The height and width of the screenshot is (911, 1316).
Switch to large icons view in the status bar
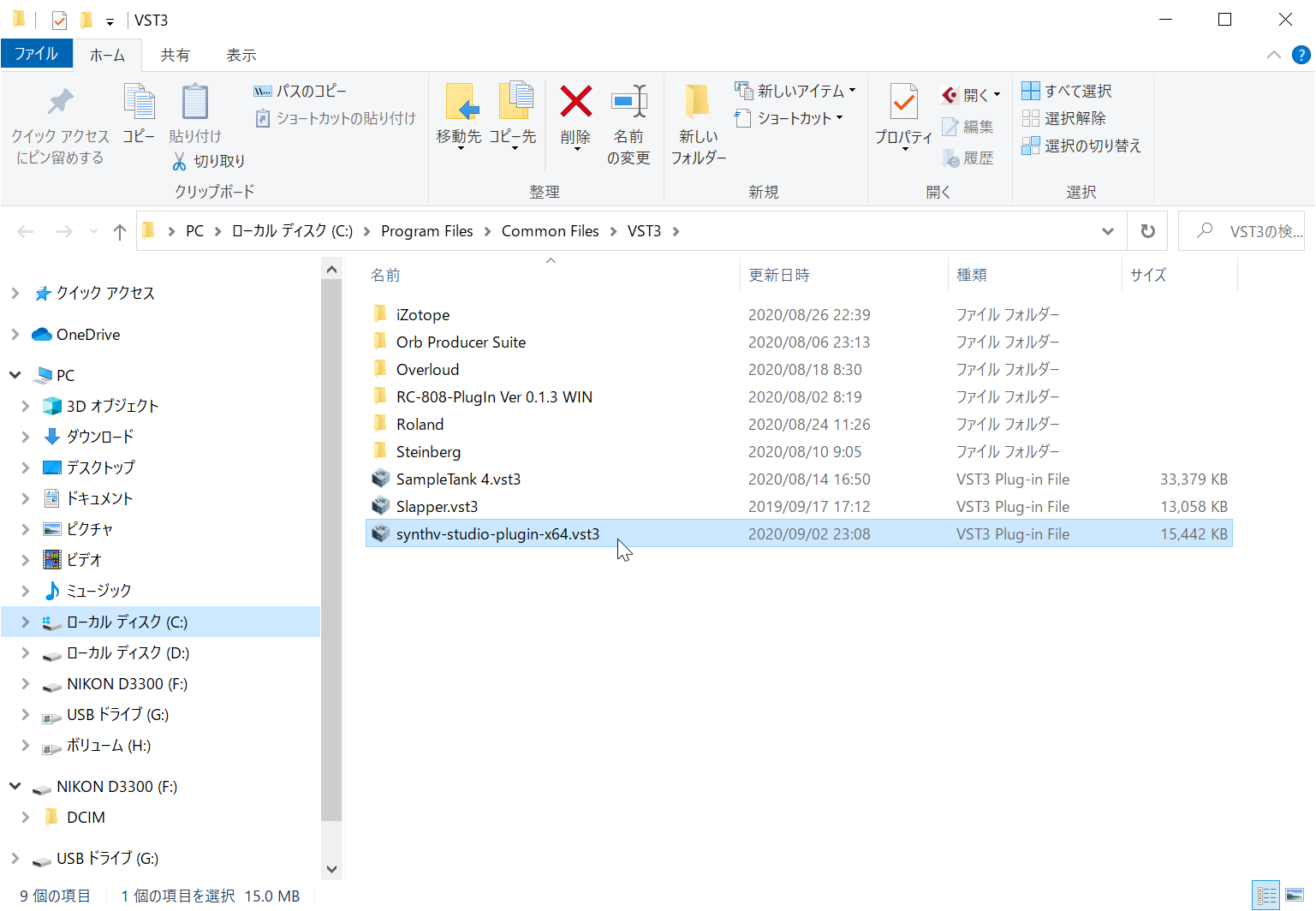[1295, 896]
